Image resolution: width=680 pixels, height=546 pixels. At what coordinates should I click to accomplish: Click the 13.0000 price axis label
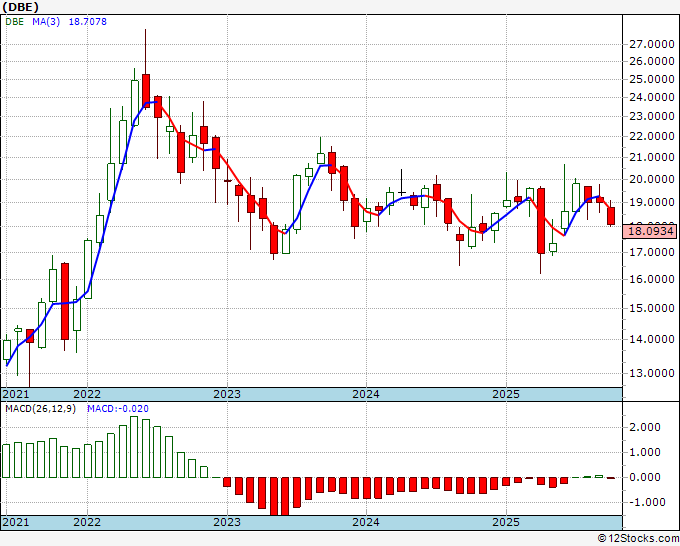[x=651, y=373]
